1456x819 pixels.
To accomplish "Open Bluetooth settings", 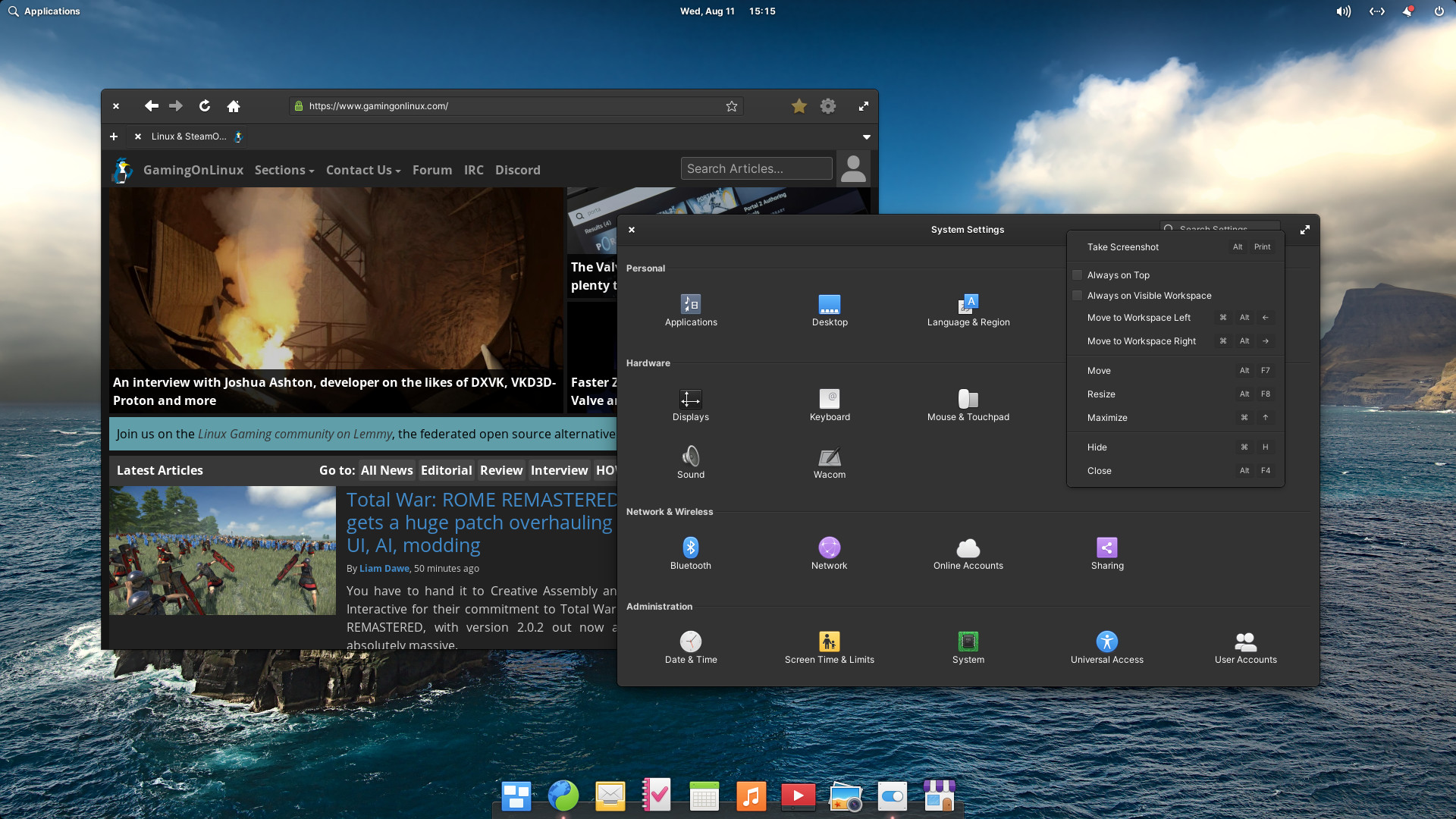I will tap(690, 554).
